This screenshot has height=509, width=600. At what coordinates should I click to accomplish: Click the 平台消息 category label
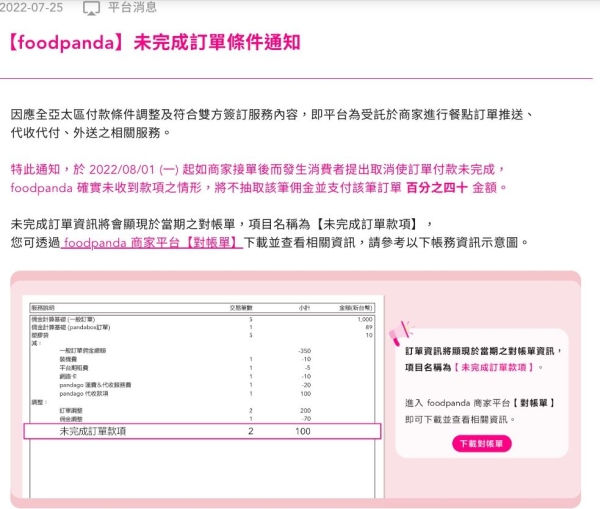coord(131,9)
